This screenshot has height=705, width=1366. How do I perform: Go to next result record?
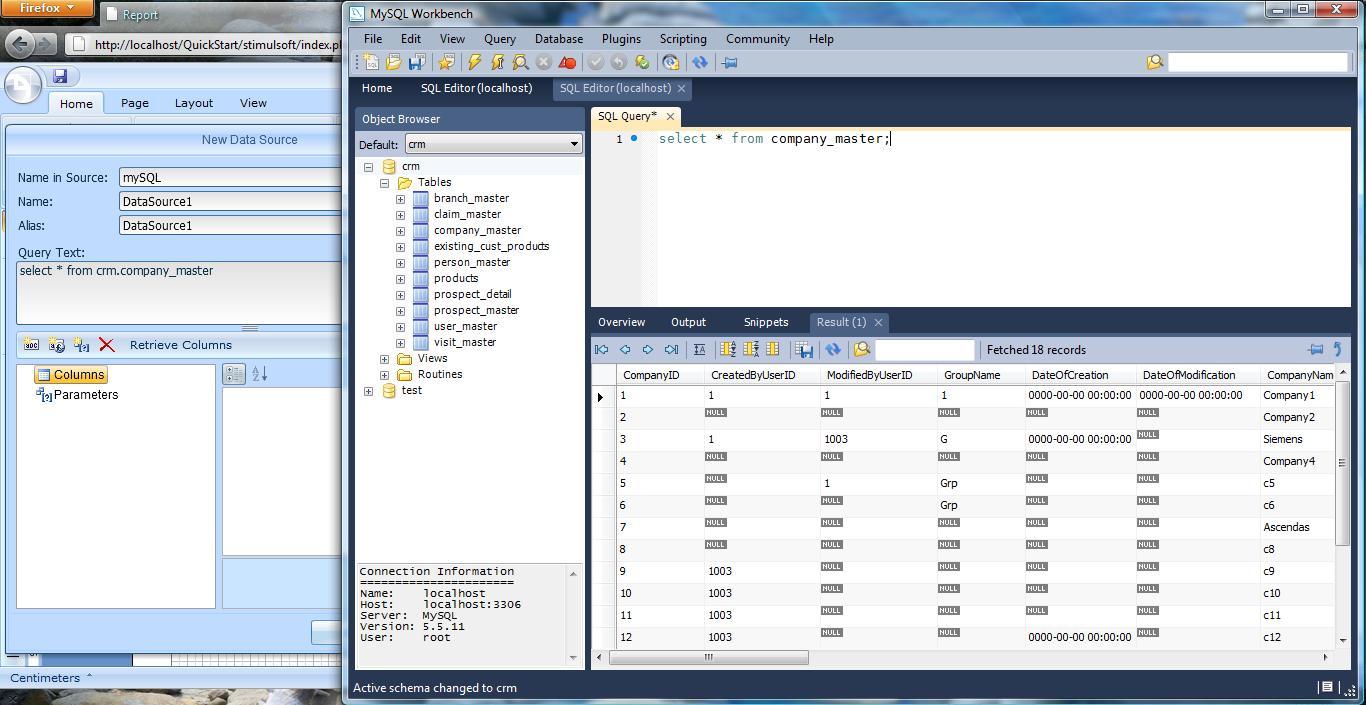click(x=648, y=350)
